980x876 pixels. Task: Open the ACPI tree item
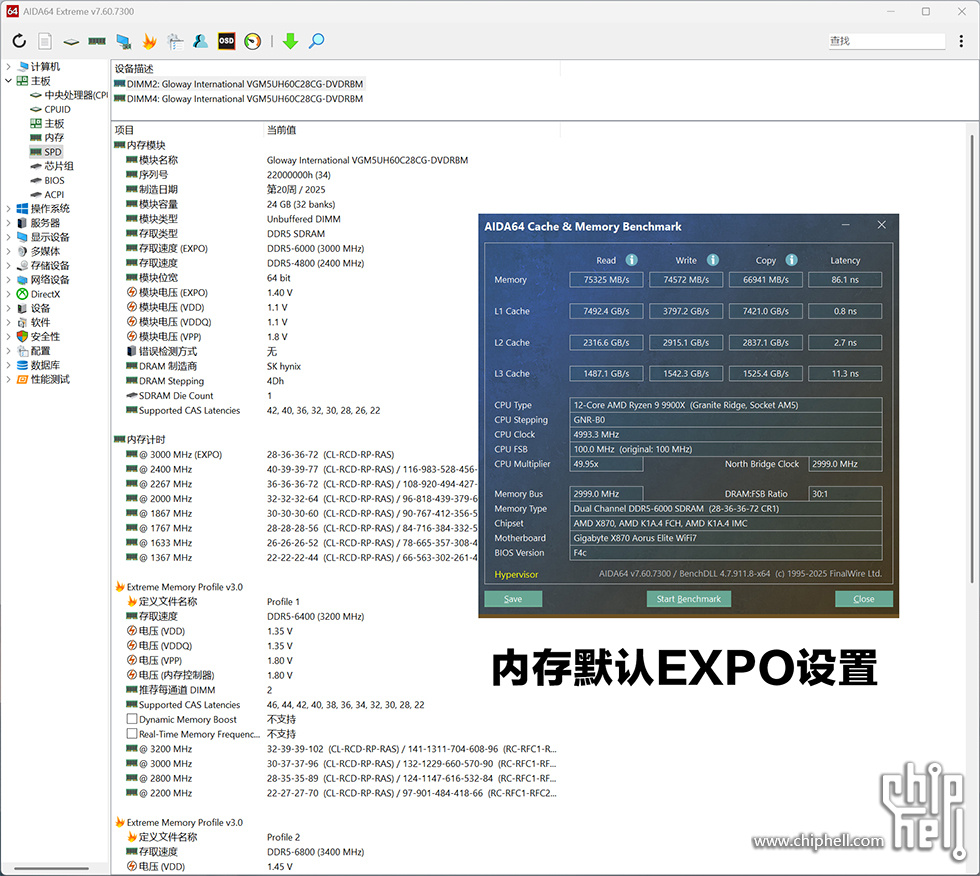(x=48, y=195)
